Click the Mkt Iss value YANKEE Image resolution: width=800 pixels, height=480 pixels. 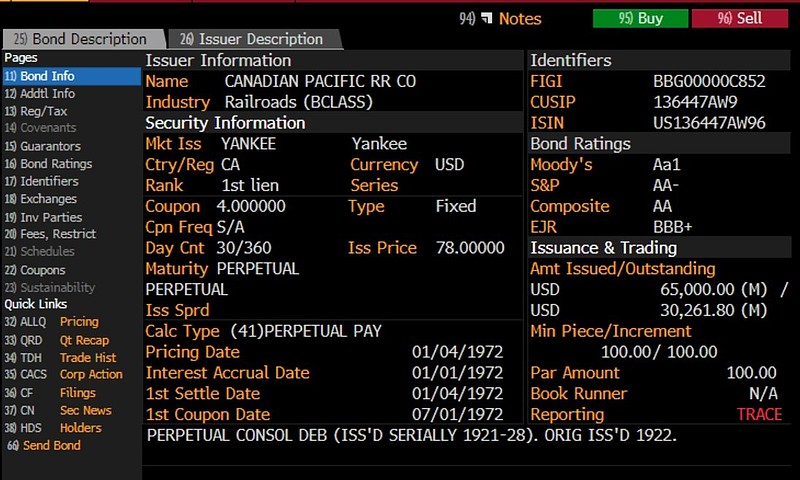248,143
